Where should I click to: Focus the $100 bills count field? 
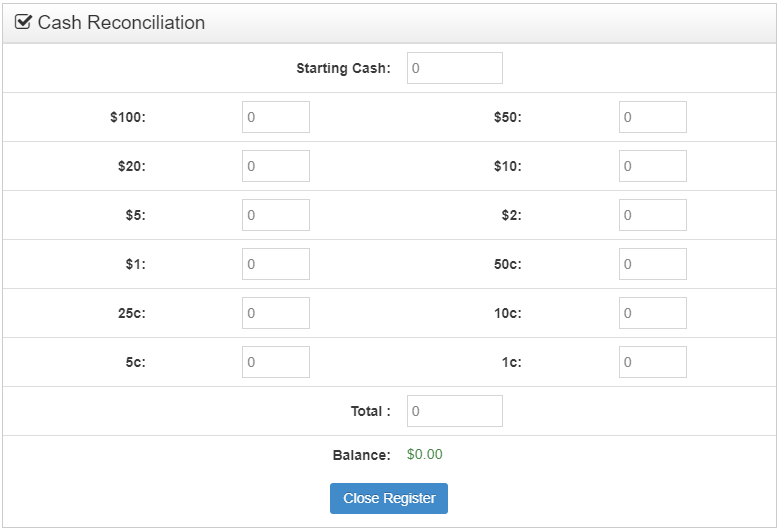[275, 117]
